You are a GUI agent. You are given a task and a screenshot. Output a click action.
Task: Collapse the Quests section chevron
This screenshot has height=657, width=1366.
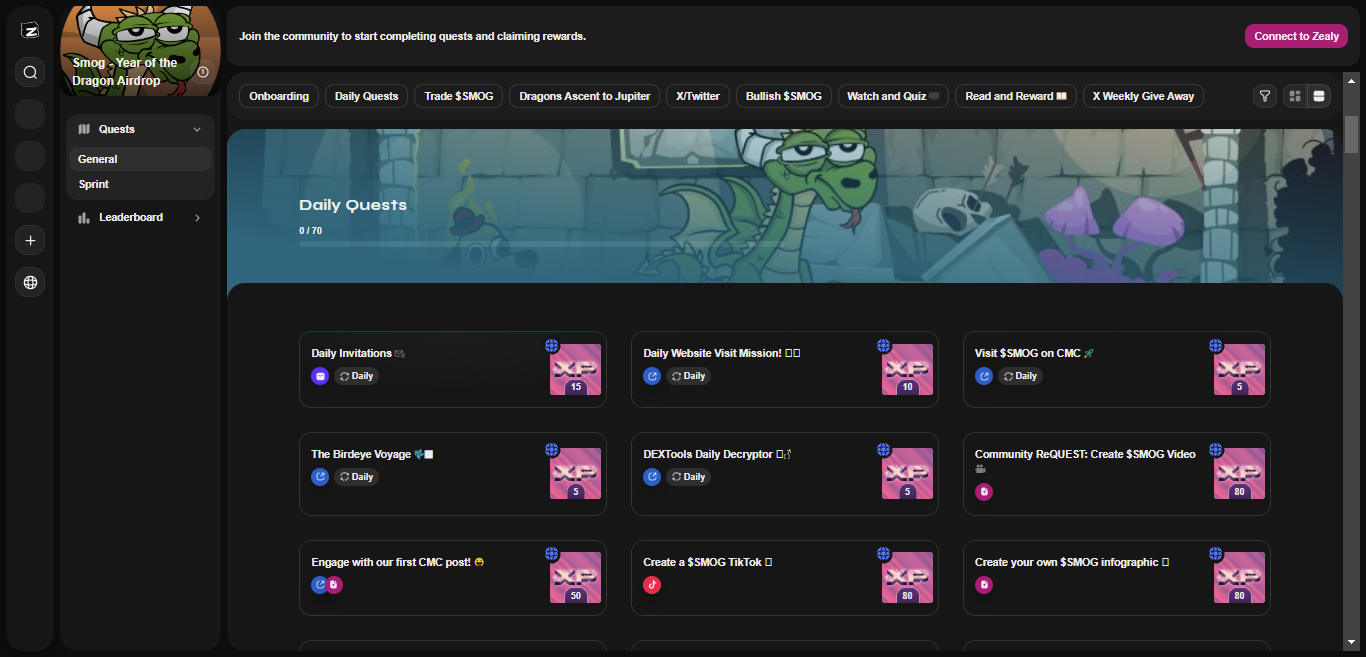point(197,129)
